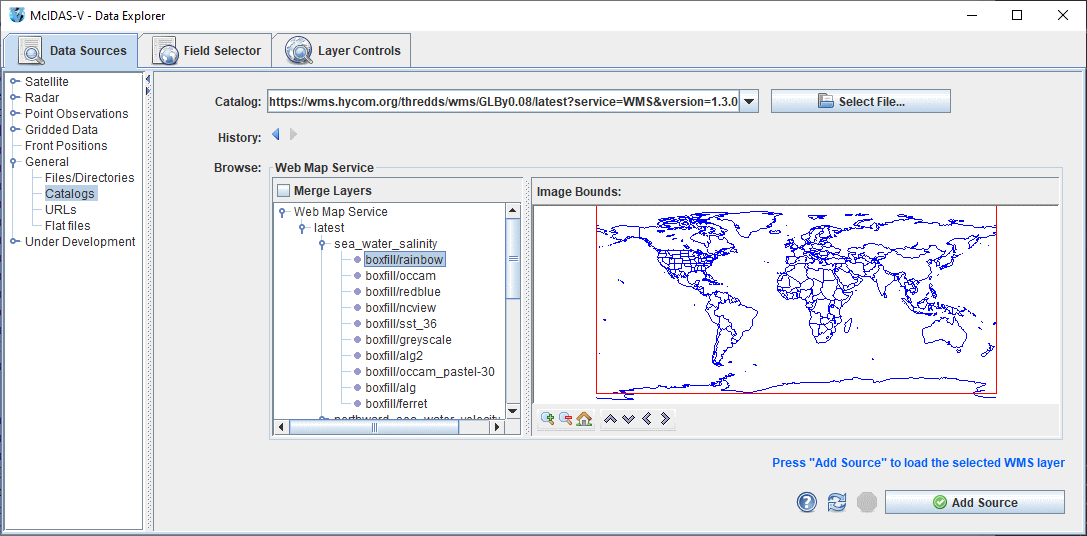1087x536 pixels.
Task: Select Catalogs under General
Action: 70,193
